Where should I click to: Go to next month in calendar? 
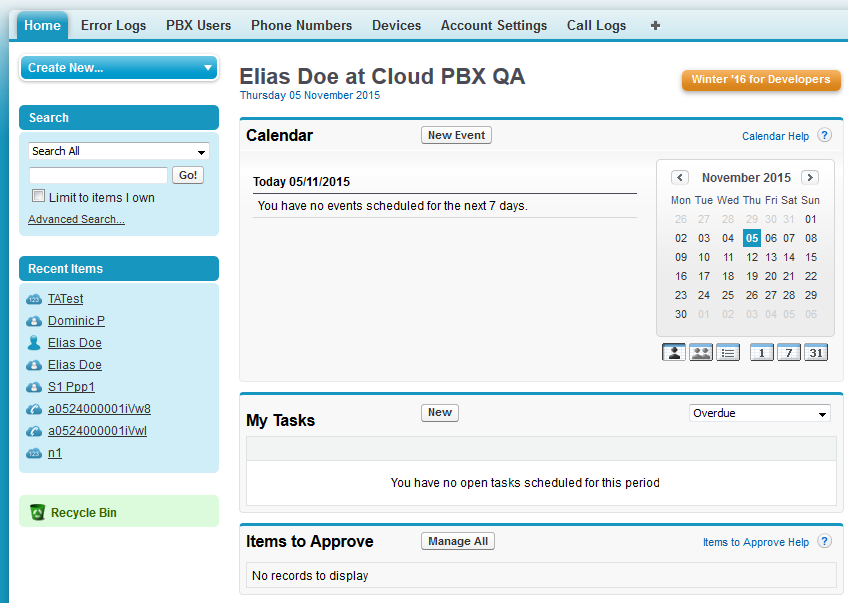tap(810, 177)
